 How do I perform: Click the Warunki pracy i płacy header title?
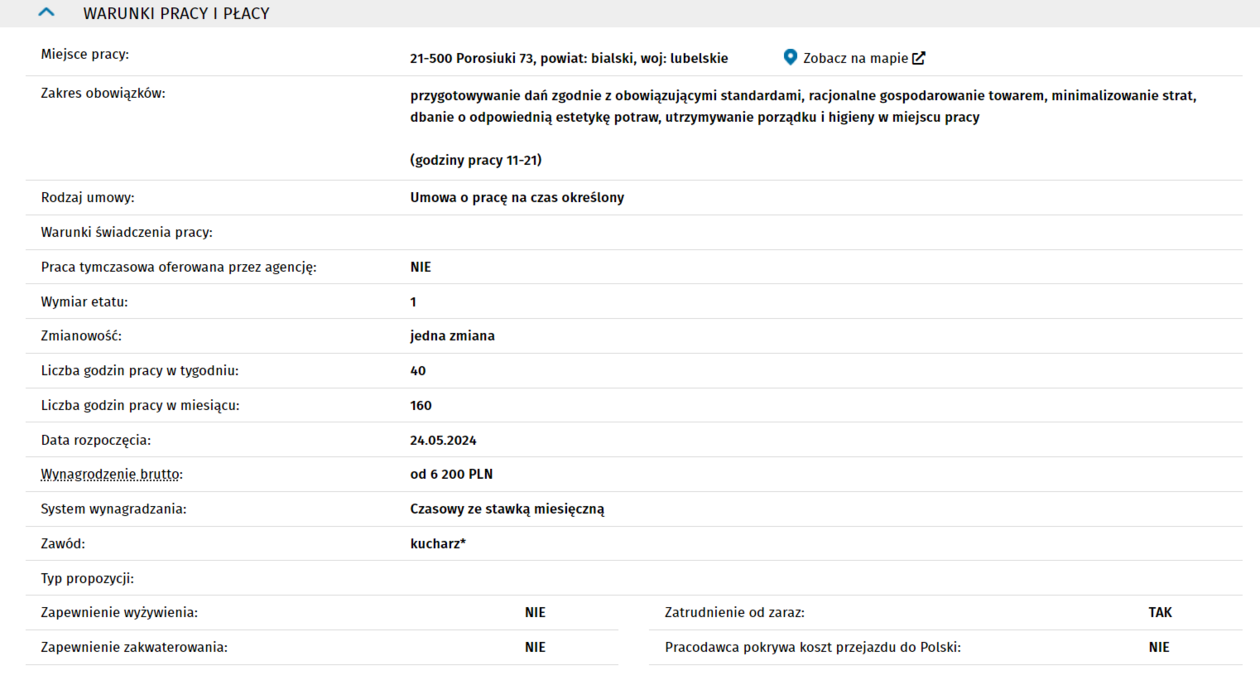click(x=176, y=14)
